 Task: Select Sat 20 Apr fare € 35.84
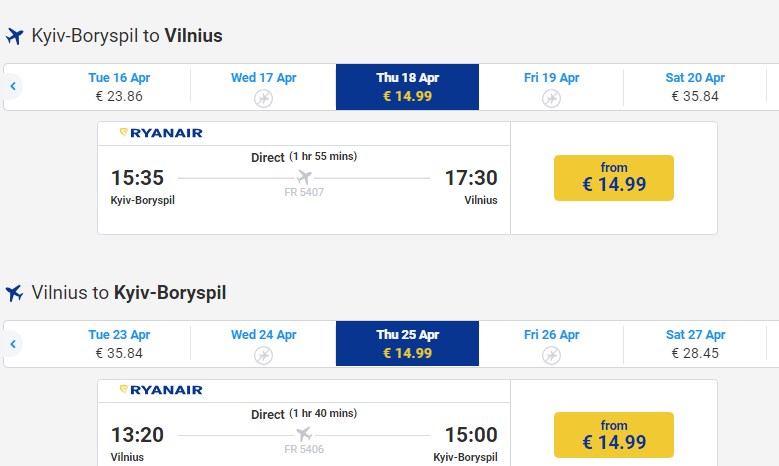point(695,87)
